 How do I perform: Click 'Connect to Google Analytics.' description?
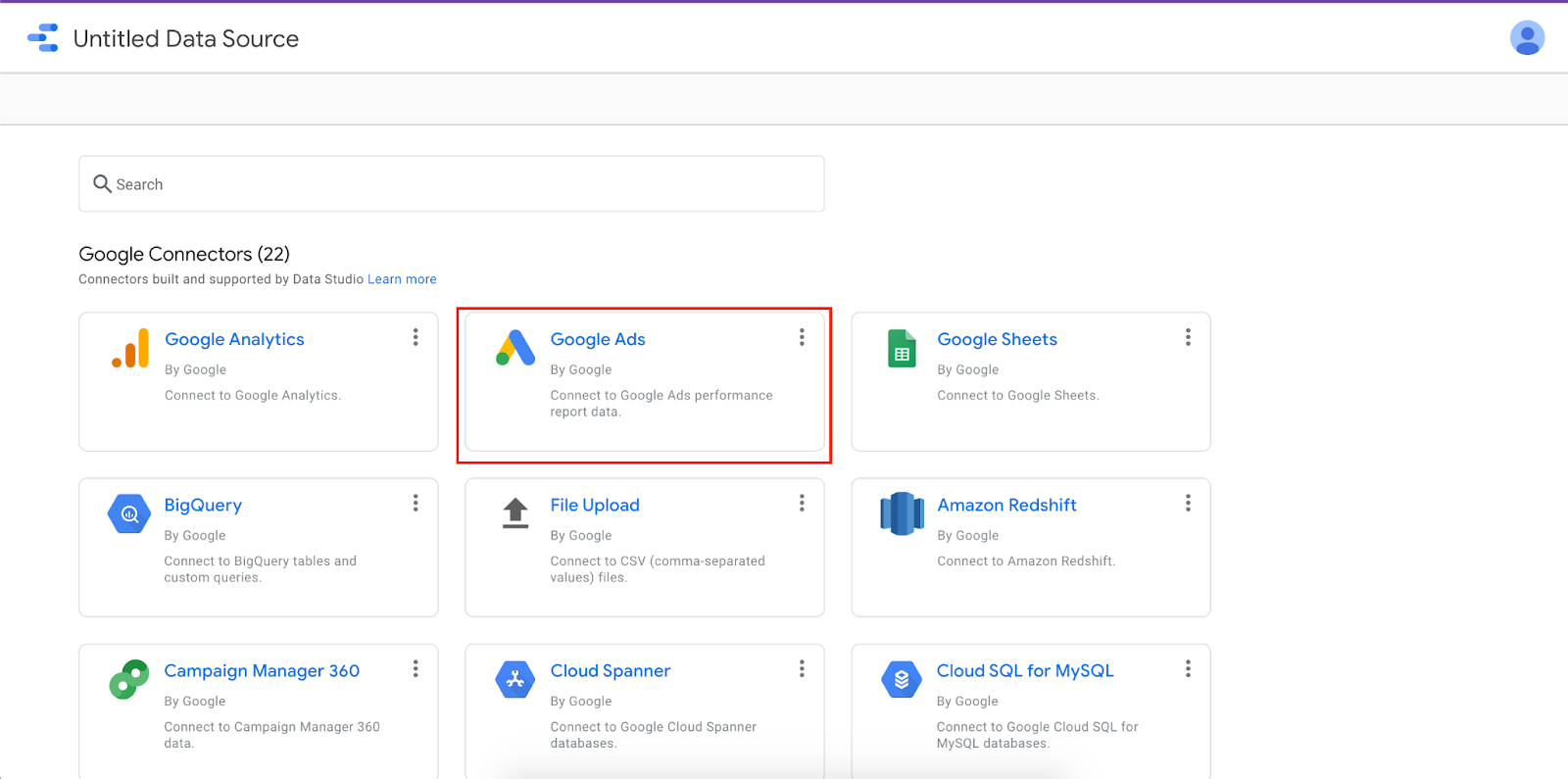[x=253, y=396]
